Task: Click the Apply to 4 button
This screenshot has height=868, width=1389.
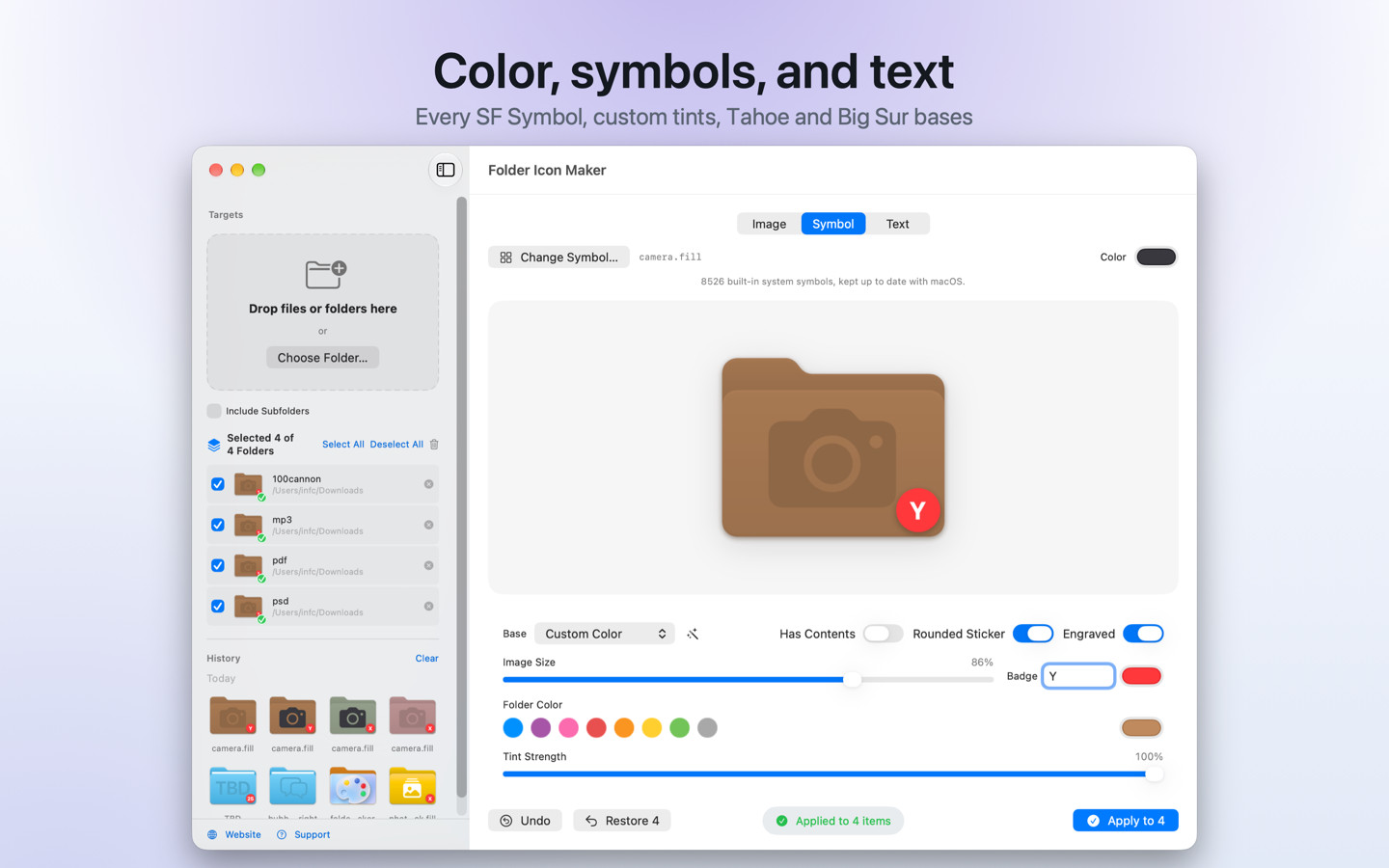Action: tap(1126, 821)
